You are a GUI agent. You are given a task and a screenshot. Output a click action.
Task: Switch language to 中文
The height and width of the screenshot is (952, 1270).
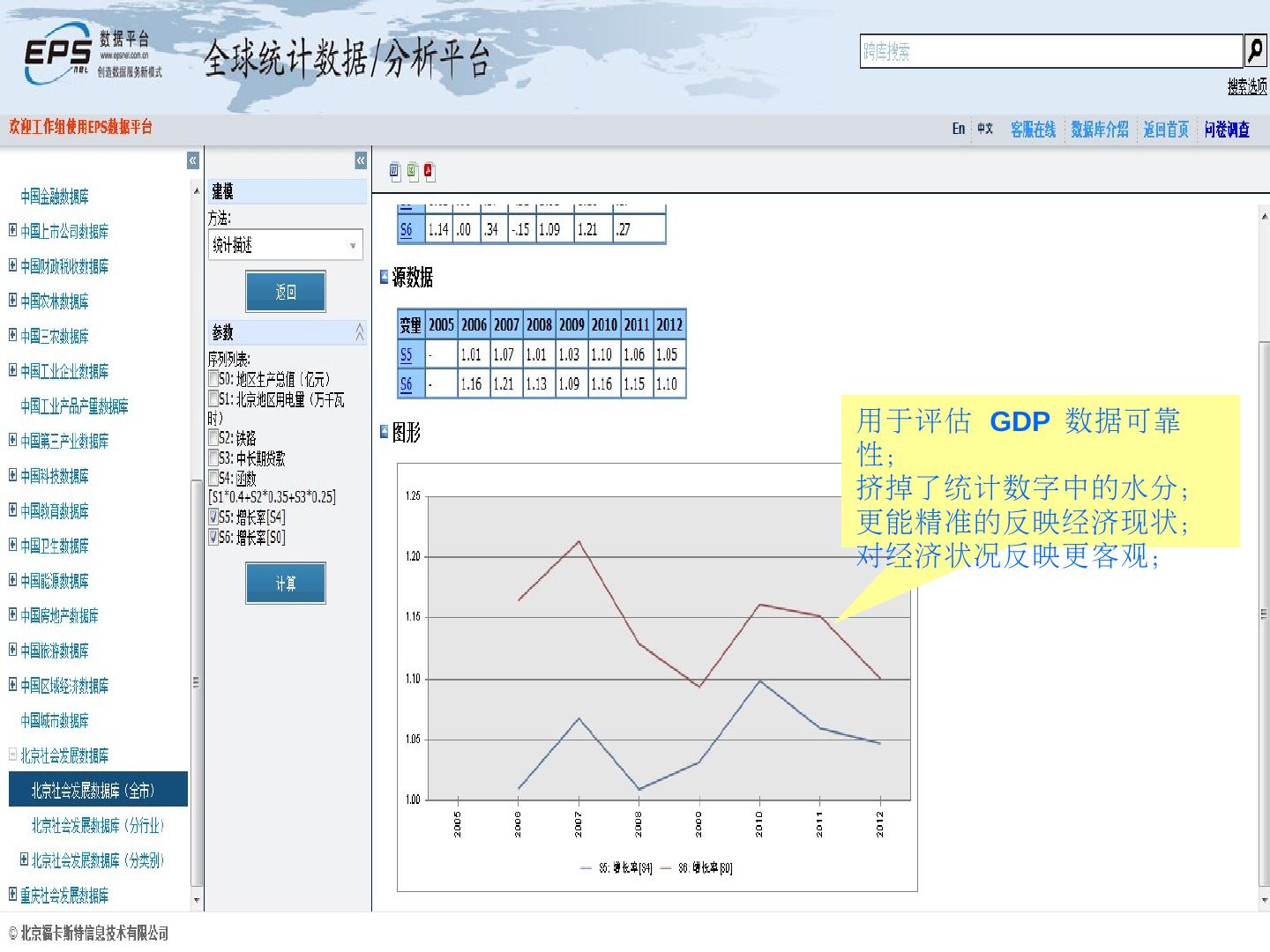point(985,129)
